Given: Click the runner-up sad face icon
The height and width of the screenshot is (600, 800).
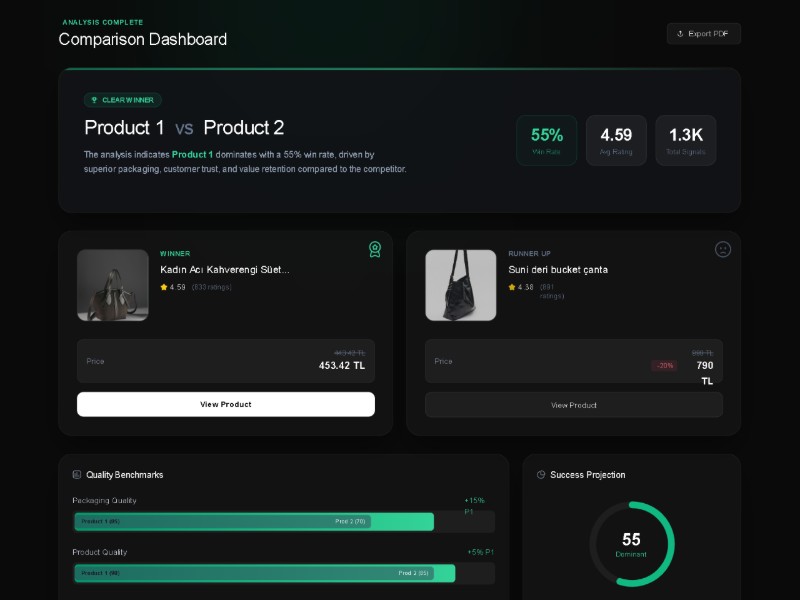Looking at the screenshot, I should (723, 249).
